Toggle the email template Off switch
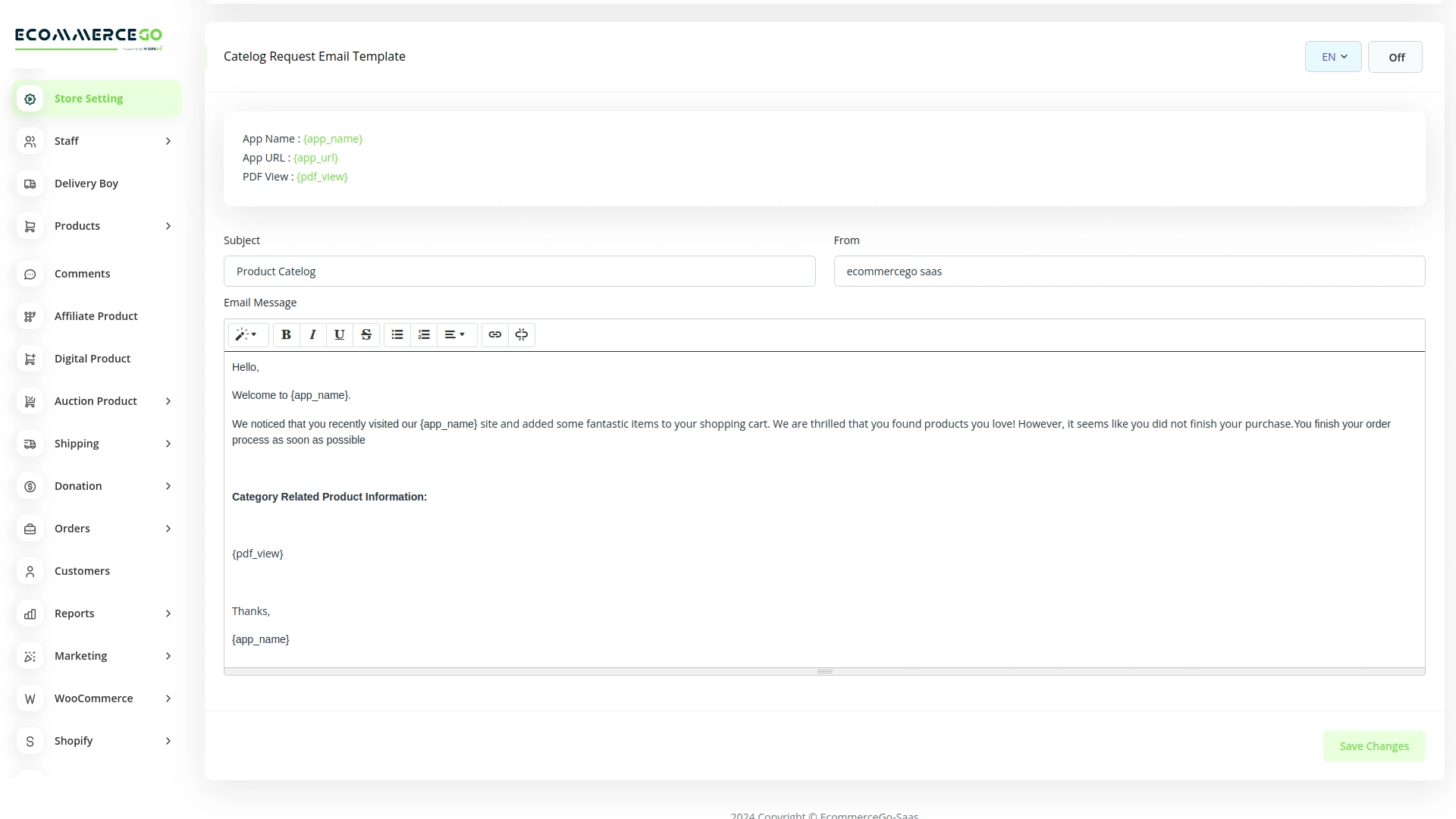The height and width of the screenshot is (819, 1456). (1395, 56)
